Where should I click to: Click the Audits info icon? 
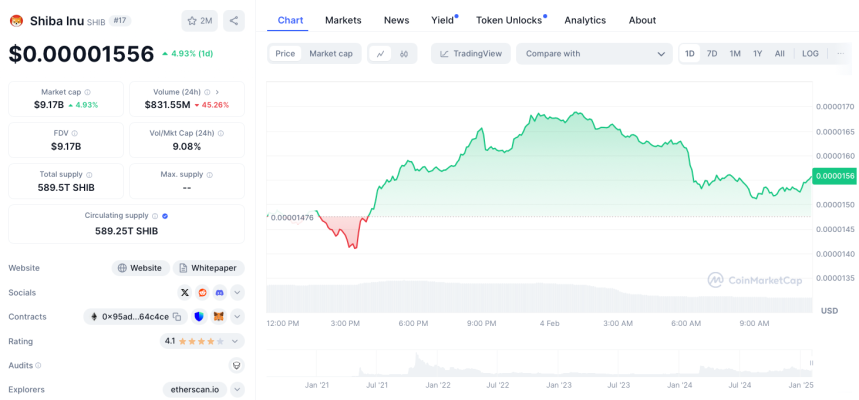[38, 365]
